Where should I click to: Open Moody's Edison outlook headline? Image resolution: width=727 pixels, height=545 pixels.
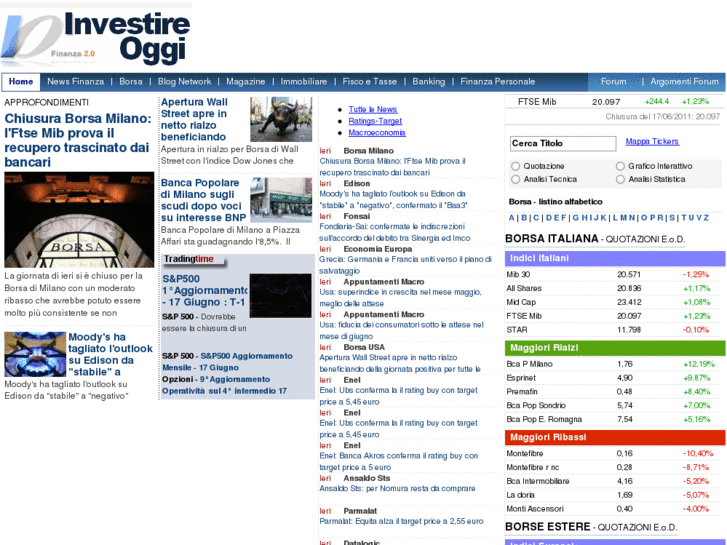pos(110,354)
